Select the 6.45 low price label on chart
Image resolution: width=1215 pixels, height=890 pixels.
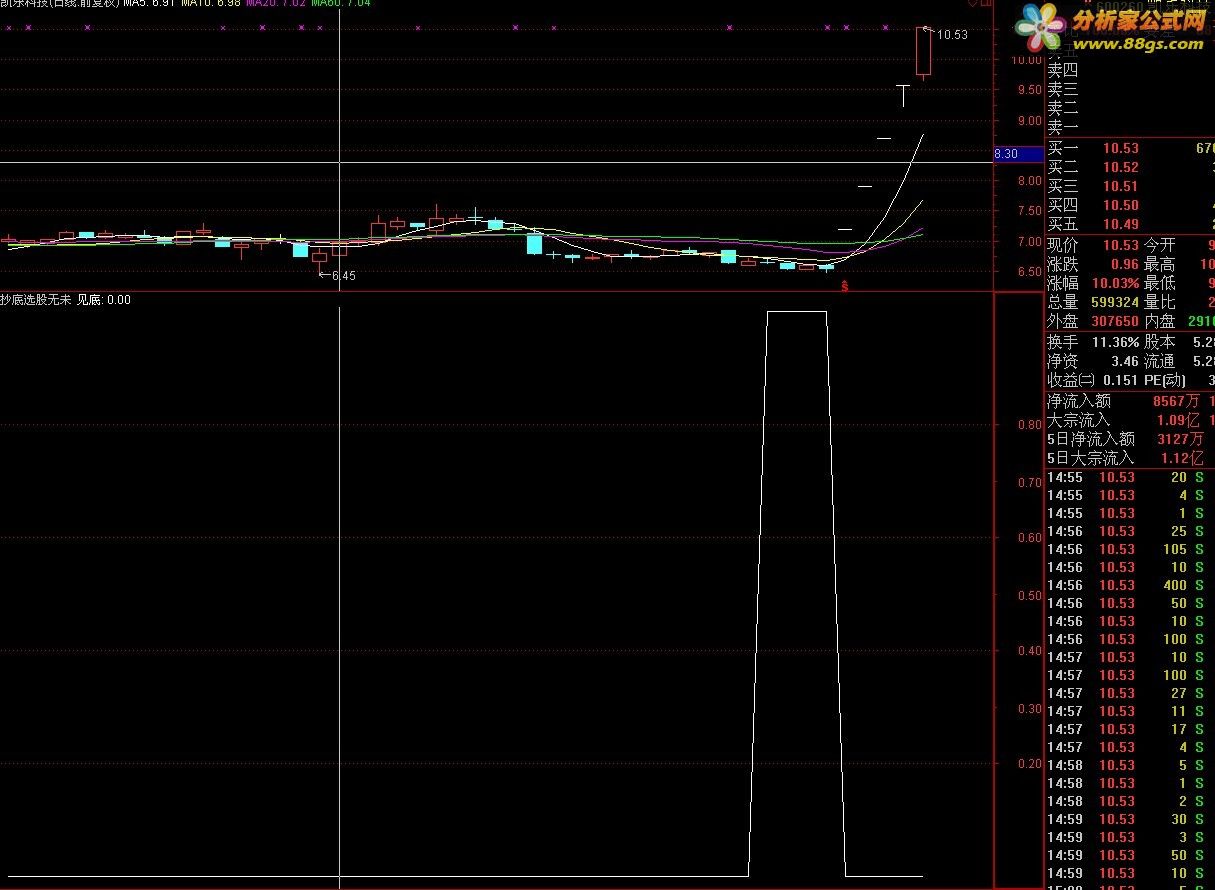tap(343, 275)
